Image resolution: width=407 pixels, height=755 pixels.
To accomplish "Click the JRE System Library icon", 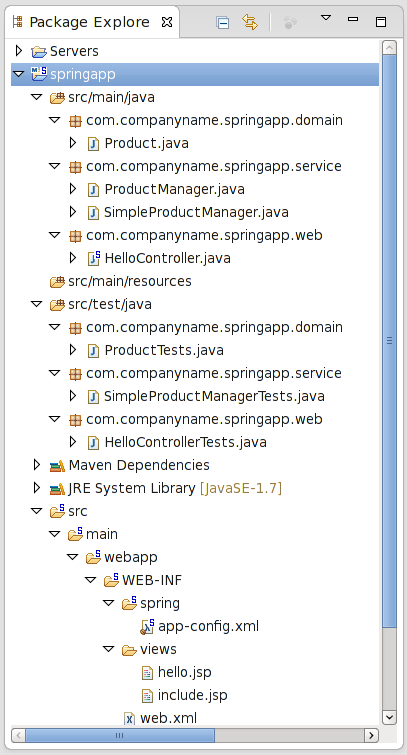I will 57,488.
